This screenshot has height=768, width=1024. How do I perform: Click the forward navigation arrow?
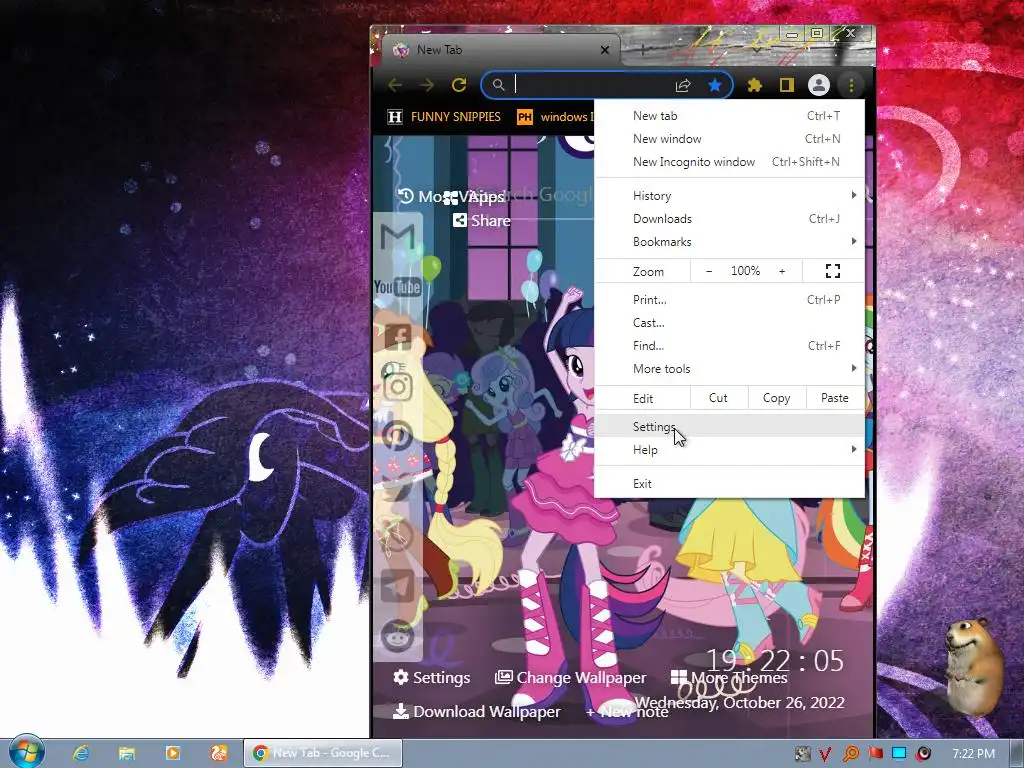pyautogui.click(x=426, y=85)
